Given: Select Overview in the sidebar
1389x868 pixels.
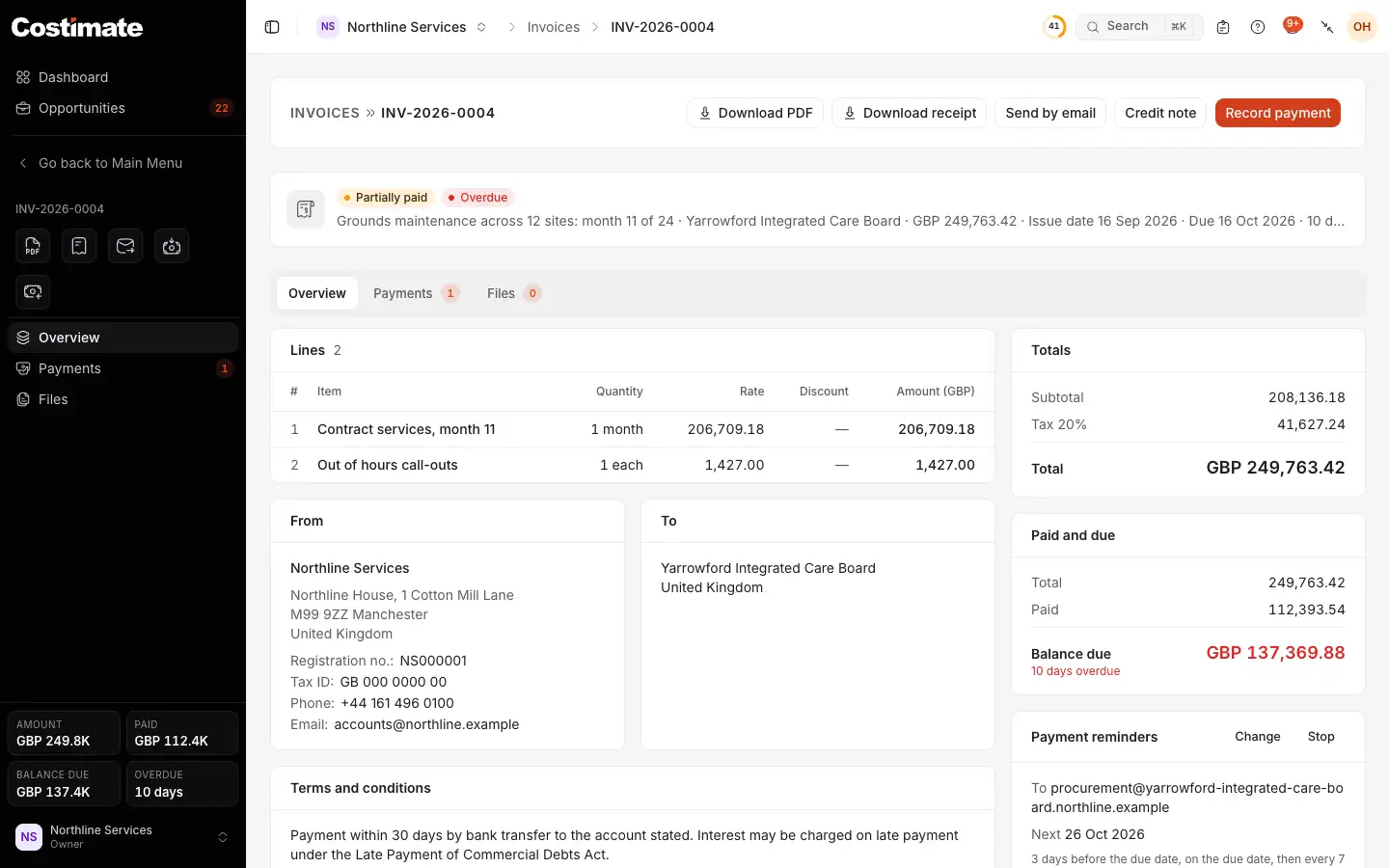Looking at the screenshot, I should 123,338.
